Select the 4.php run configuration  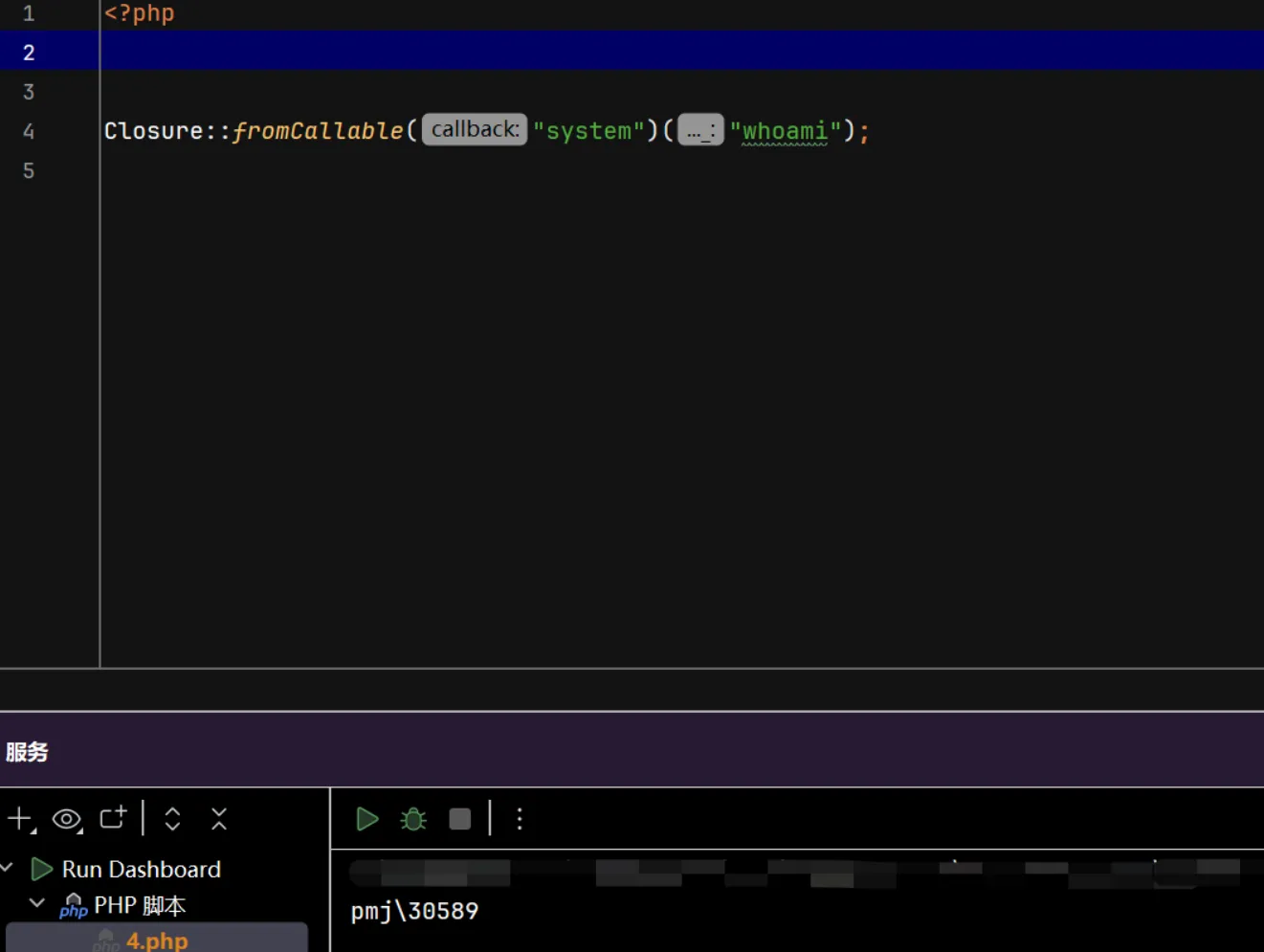click(x=157, y=940)
